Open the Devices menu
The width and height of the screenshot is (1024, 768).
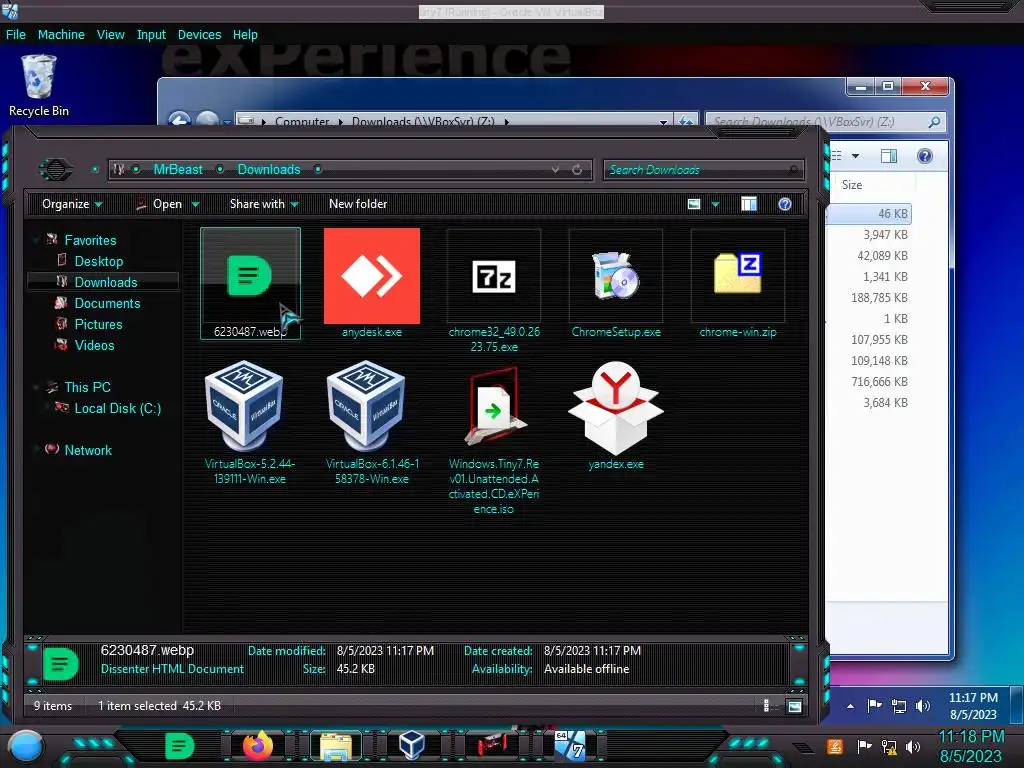[x=199, y=35]
